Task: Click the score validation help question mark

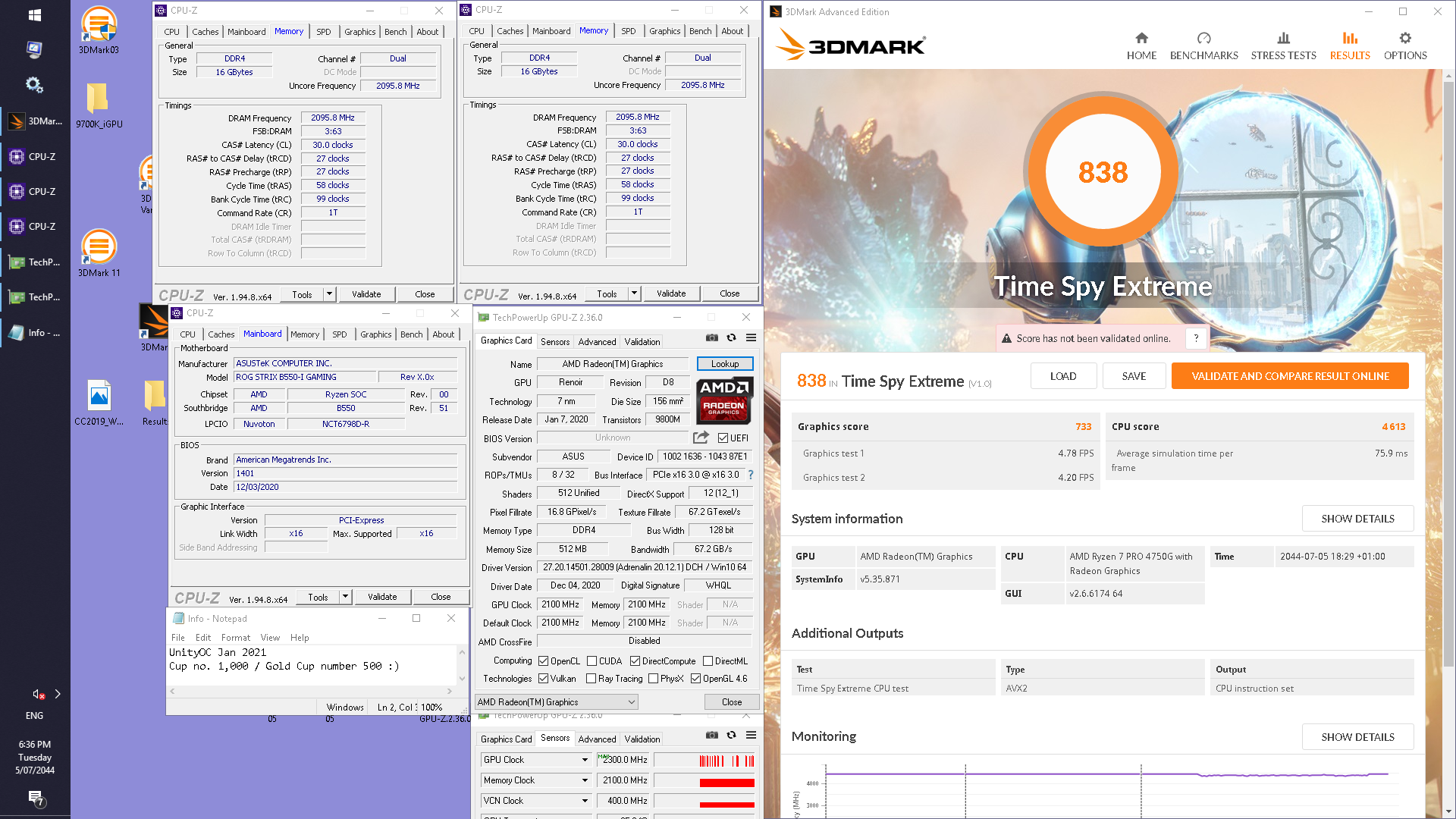Action: click(1197, 338)
